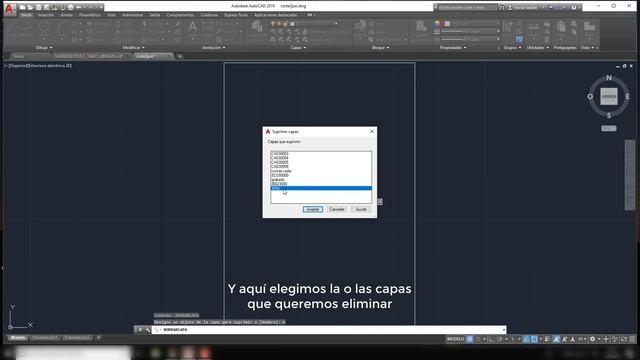The image size is (640, 360).
Task: Close the command line with its X icon
Action: [140, 329]
